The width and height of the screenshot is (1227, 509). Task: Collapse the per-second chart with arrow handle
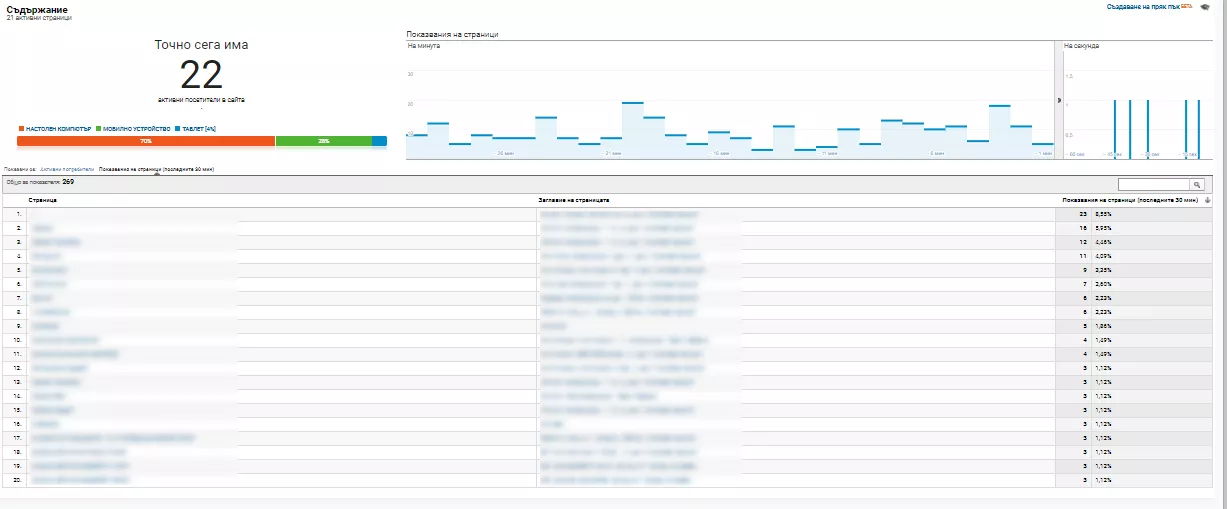1058,100
